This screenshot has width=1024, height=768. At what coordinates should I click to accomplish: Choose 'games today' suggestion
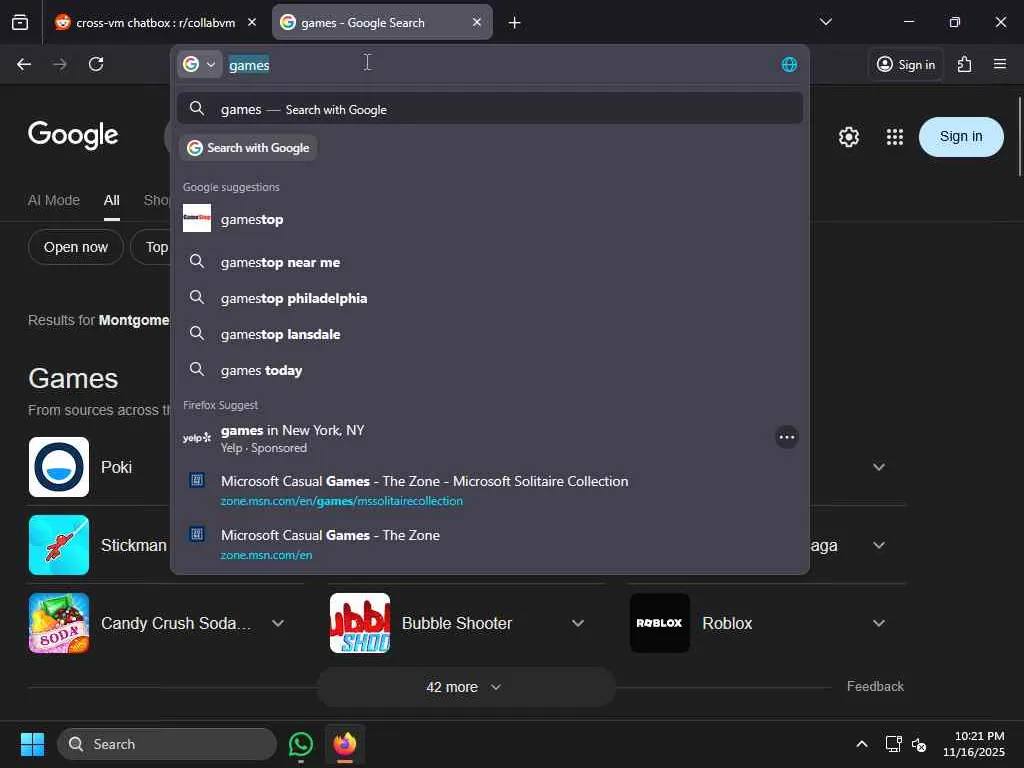[490, 370]
